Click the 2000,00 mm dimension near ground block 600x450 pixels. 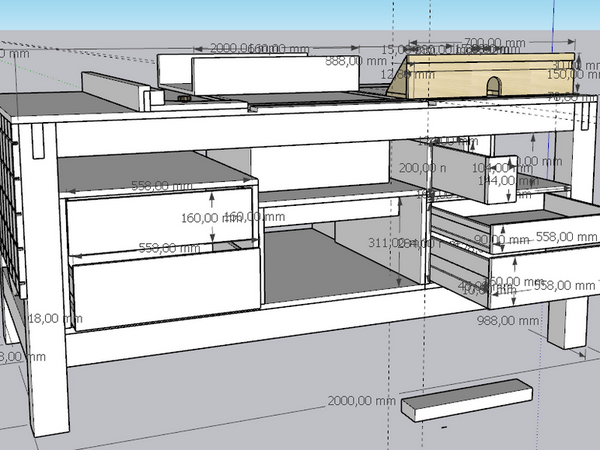pos(357,401)
